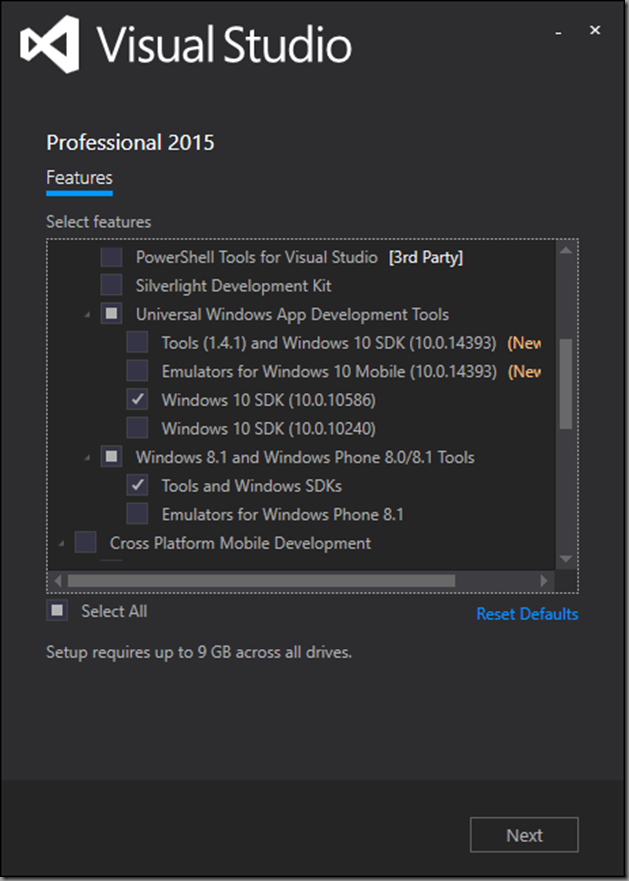Click the horizontal scroll left arrow
629x881 pixels.
[x=57, y=580]
